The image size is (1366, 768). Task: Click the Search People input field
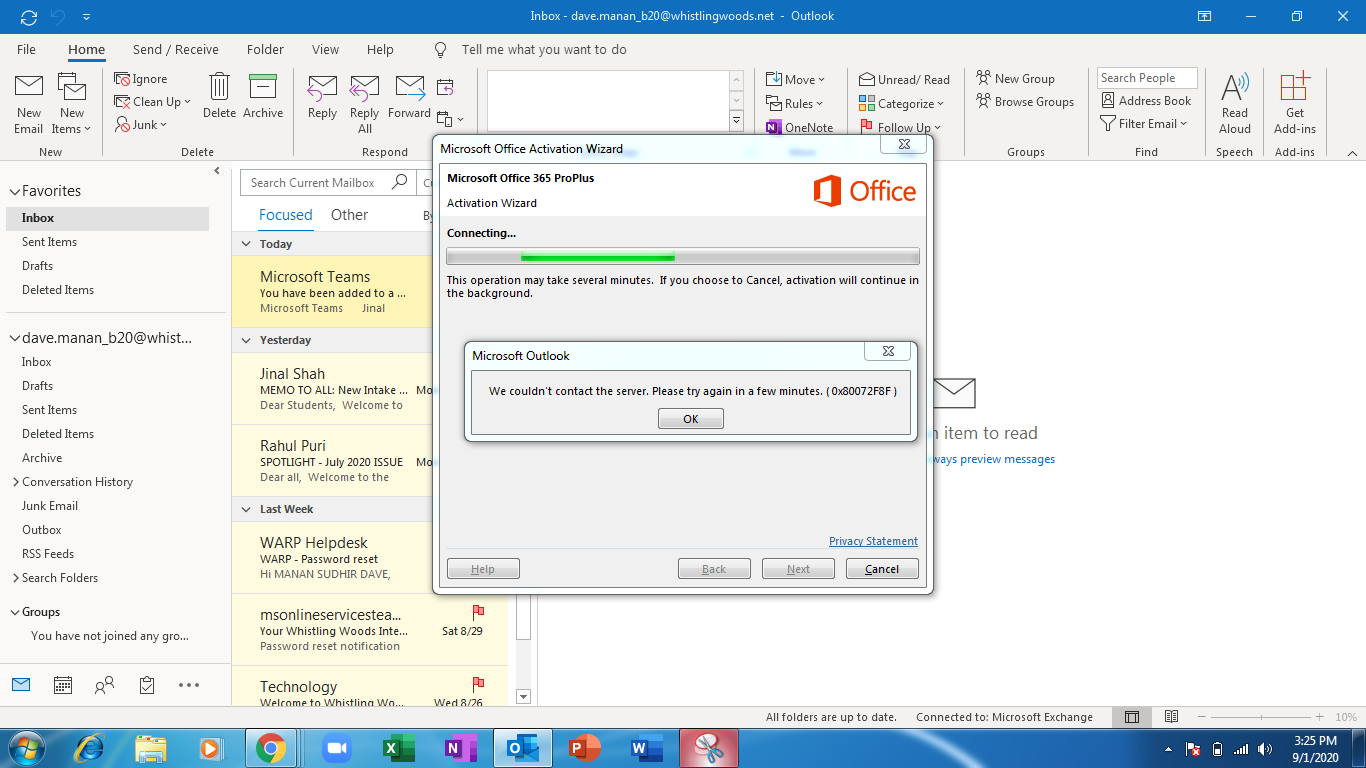click(1147, 78)
